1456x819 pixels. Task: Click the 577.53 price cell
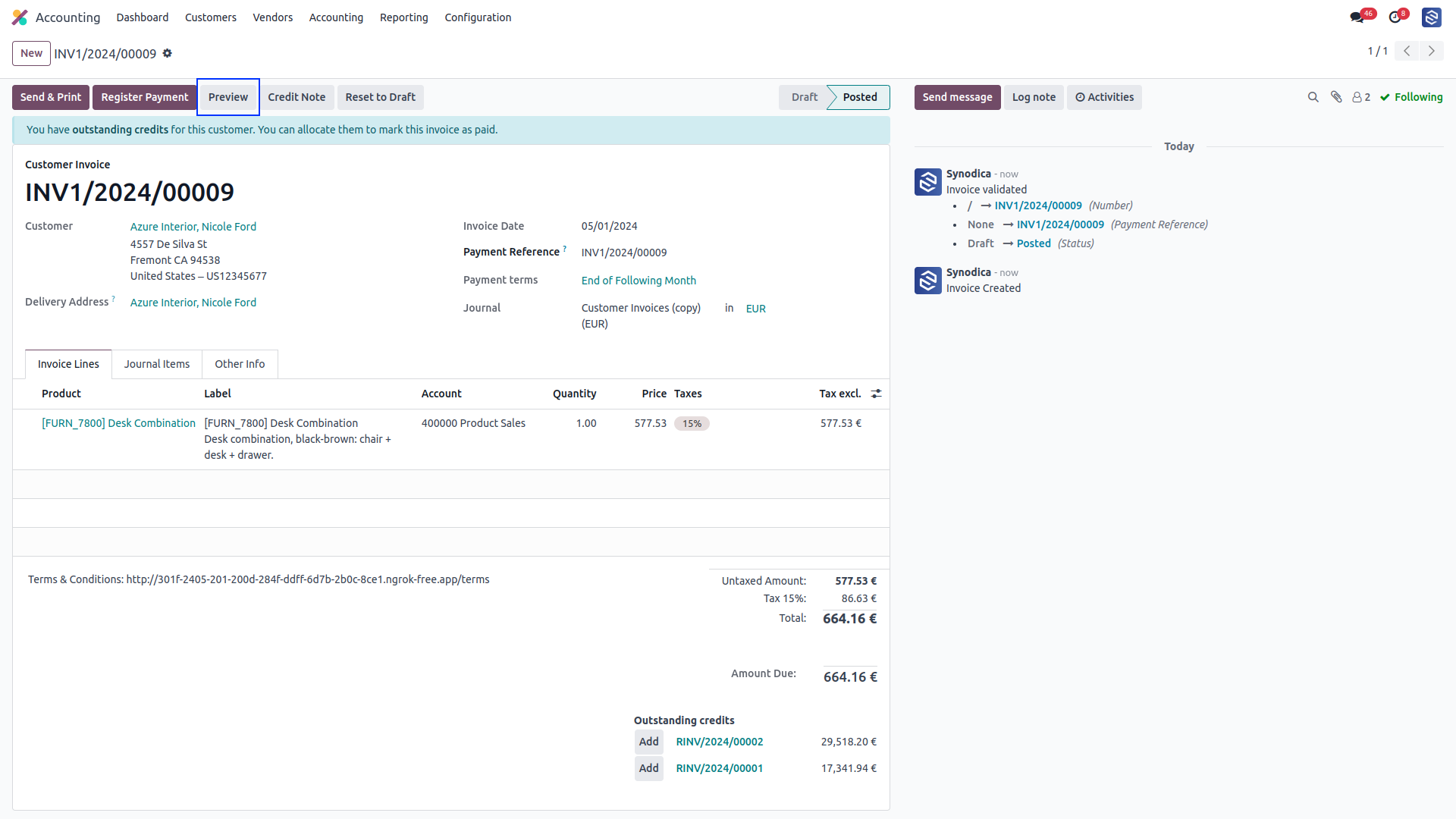[x=650, y=423]
